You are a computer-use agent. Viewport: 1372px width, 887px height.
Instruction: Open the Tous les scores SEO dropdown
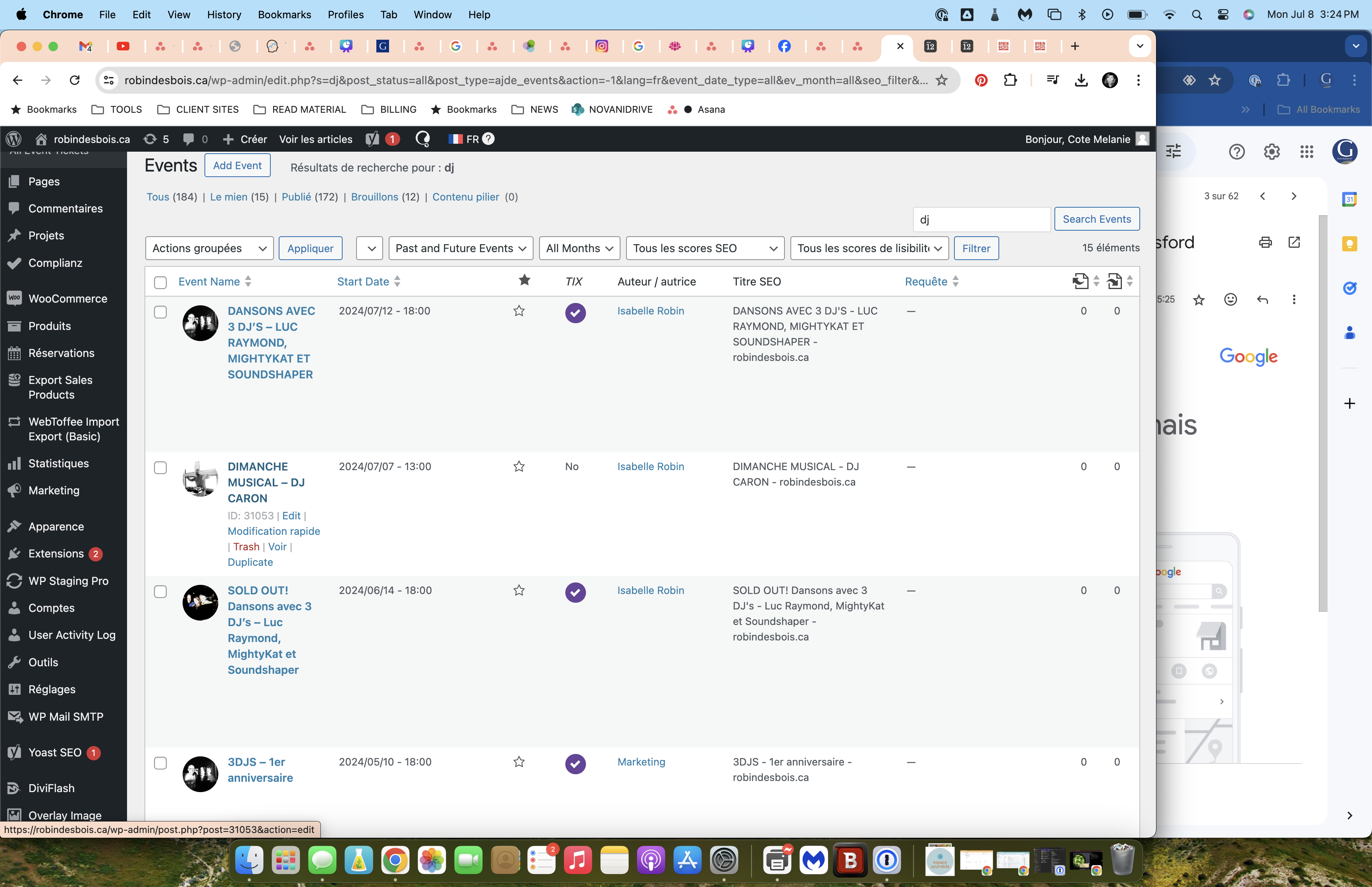coord(705,248)
